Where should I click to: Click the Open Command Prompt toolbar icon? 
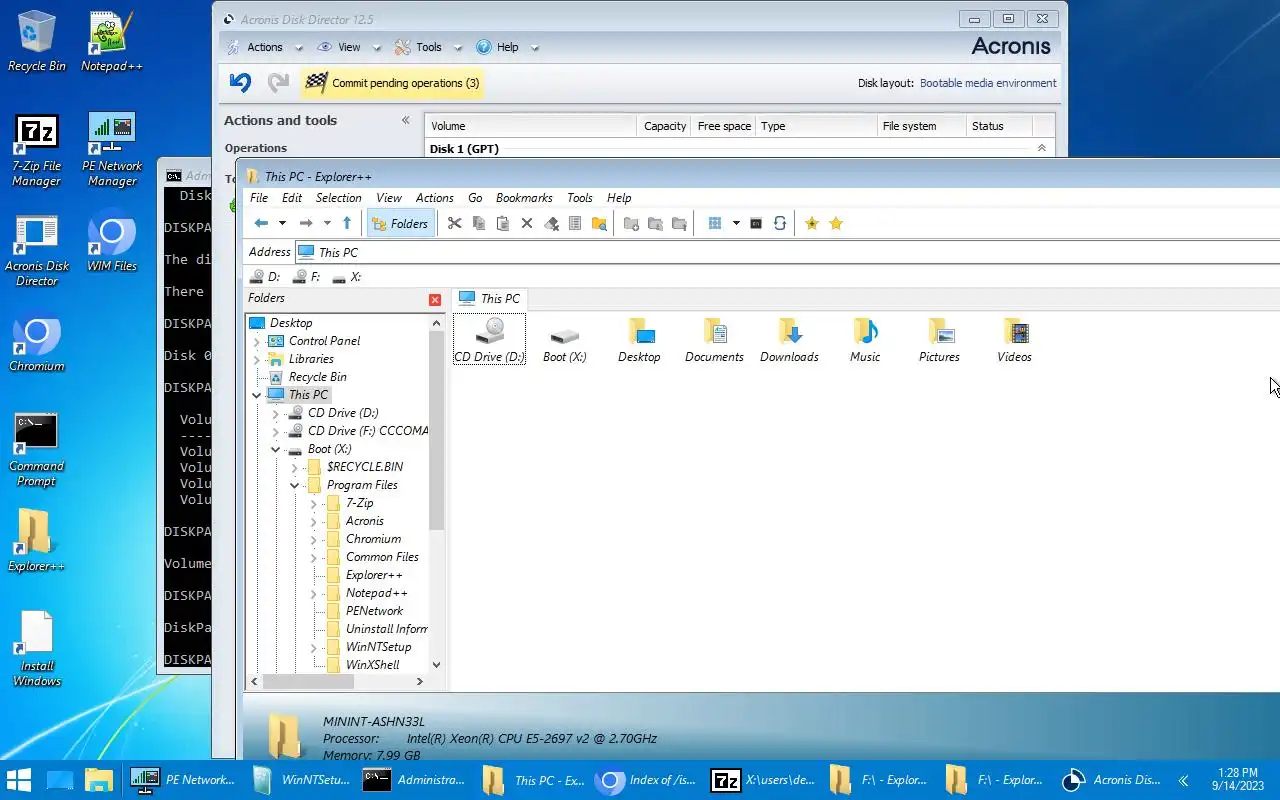756,223
